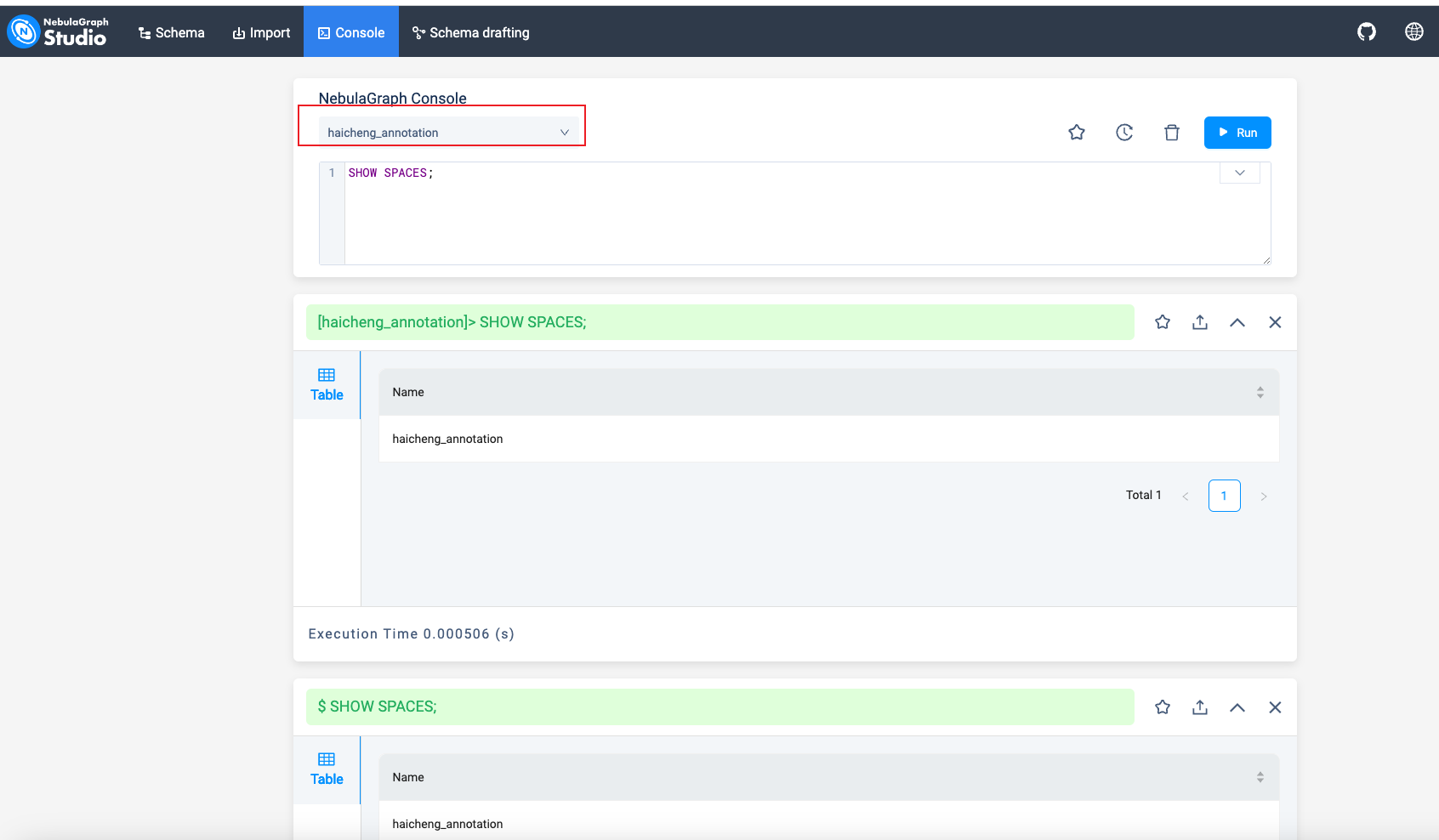Screen dimensions: 1439x840
Task: Open the Schema tab
Action: [x=171, y=32]
